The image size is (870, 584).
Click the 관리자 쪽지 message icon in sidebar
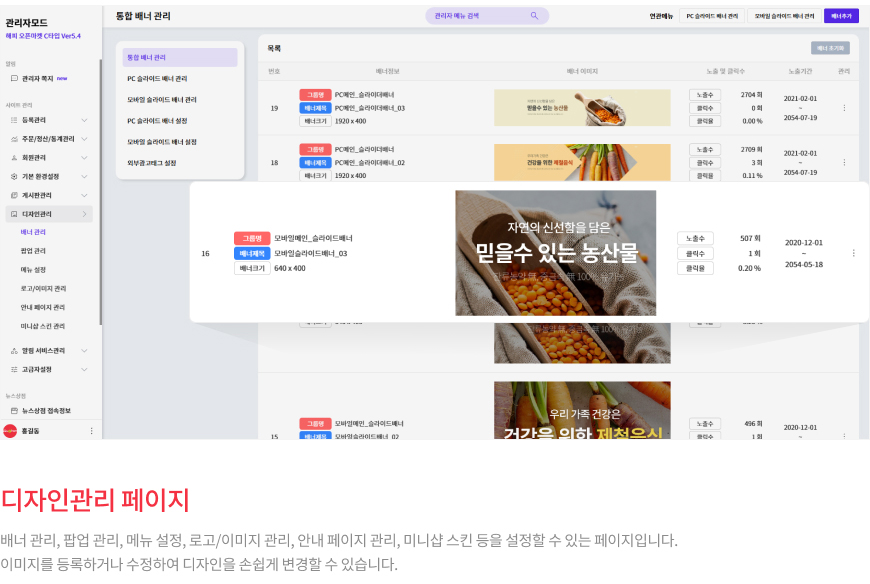click(x=14, y=79)
